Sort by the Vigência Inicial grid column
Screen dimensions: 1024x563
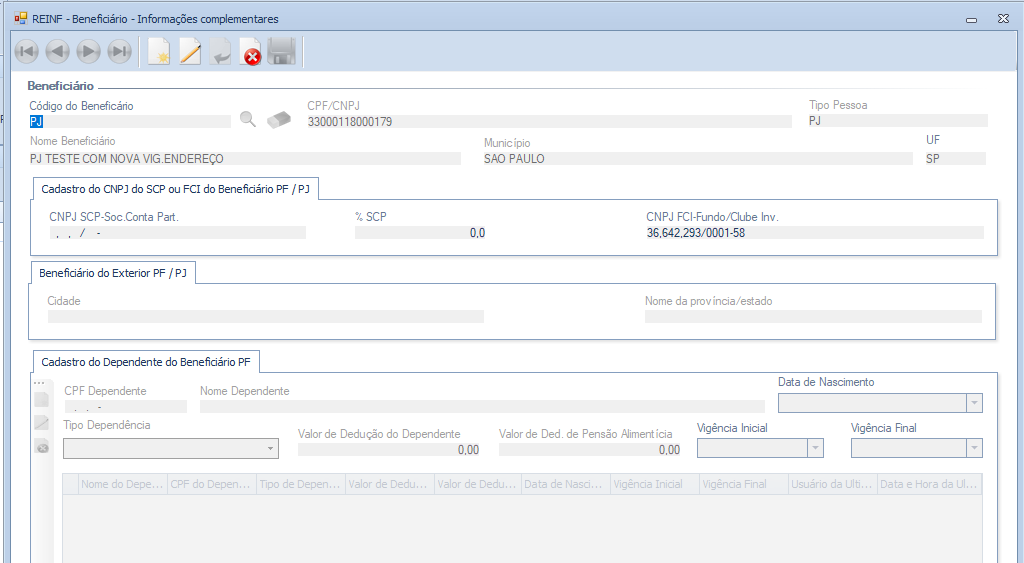click(x=654, y=484)
